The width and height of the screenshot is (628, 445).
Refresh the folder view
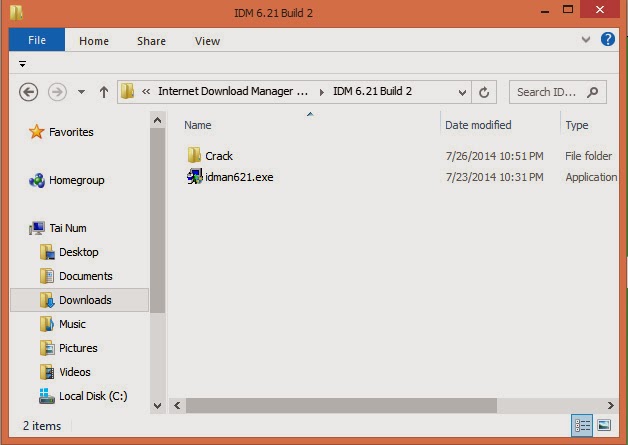pos(484,92)
